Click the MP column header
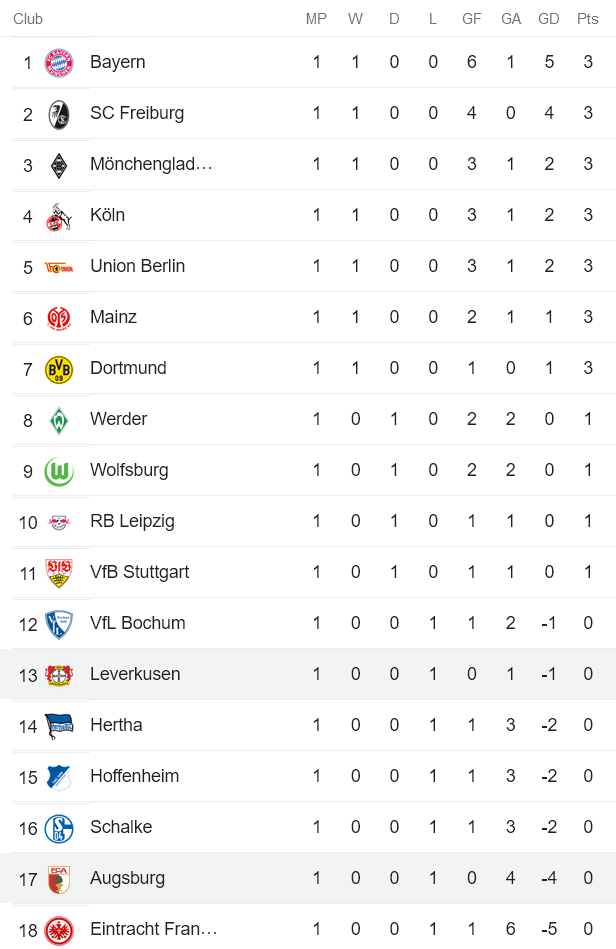Screen dimensions: 616x949 coord(316,18)
